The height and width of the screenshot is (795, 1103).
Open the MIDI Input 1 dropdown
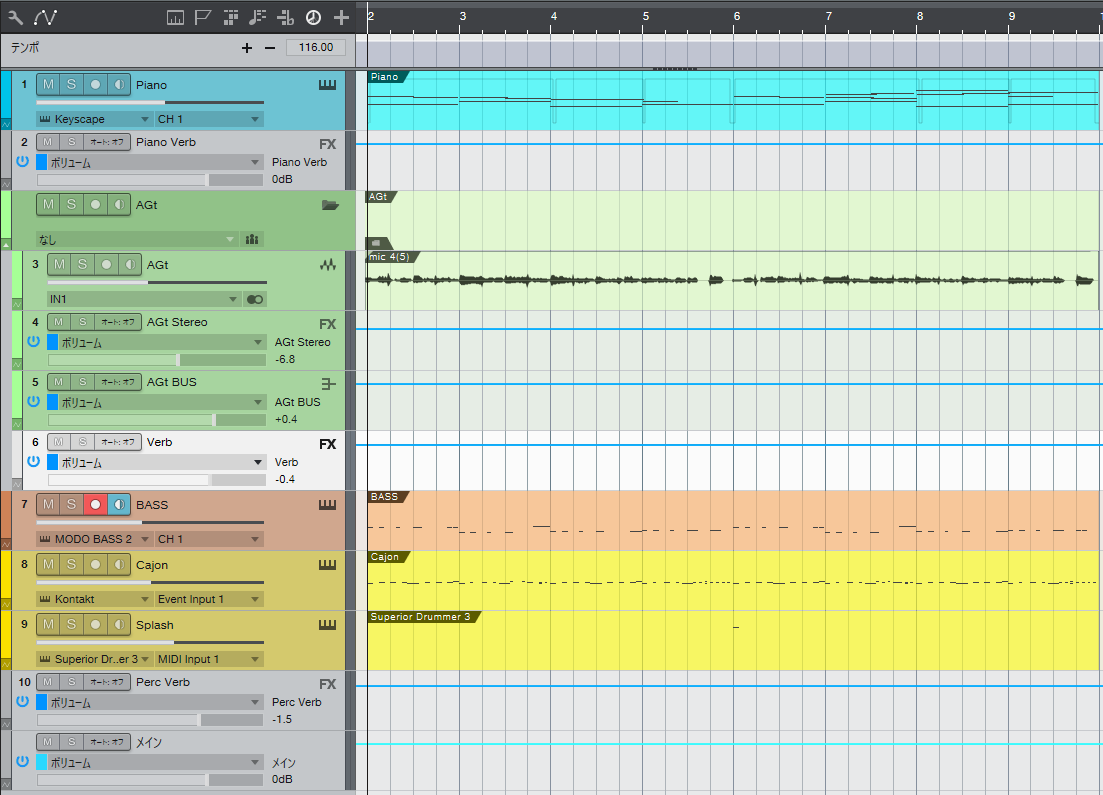tap(209, 659)
